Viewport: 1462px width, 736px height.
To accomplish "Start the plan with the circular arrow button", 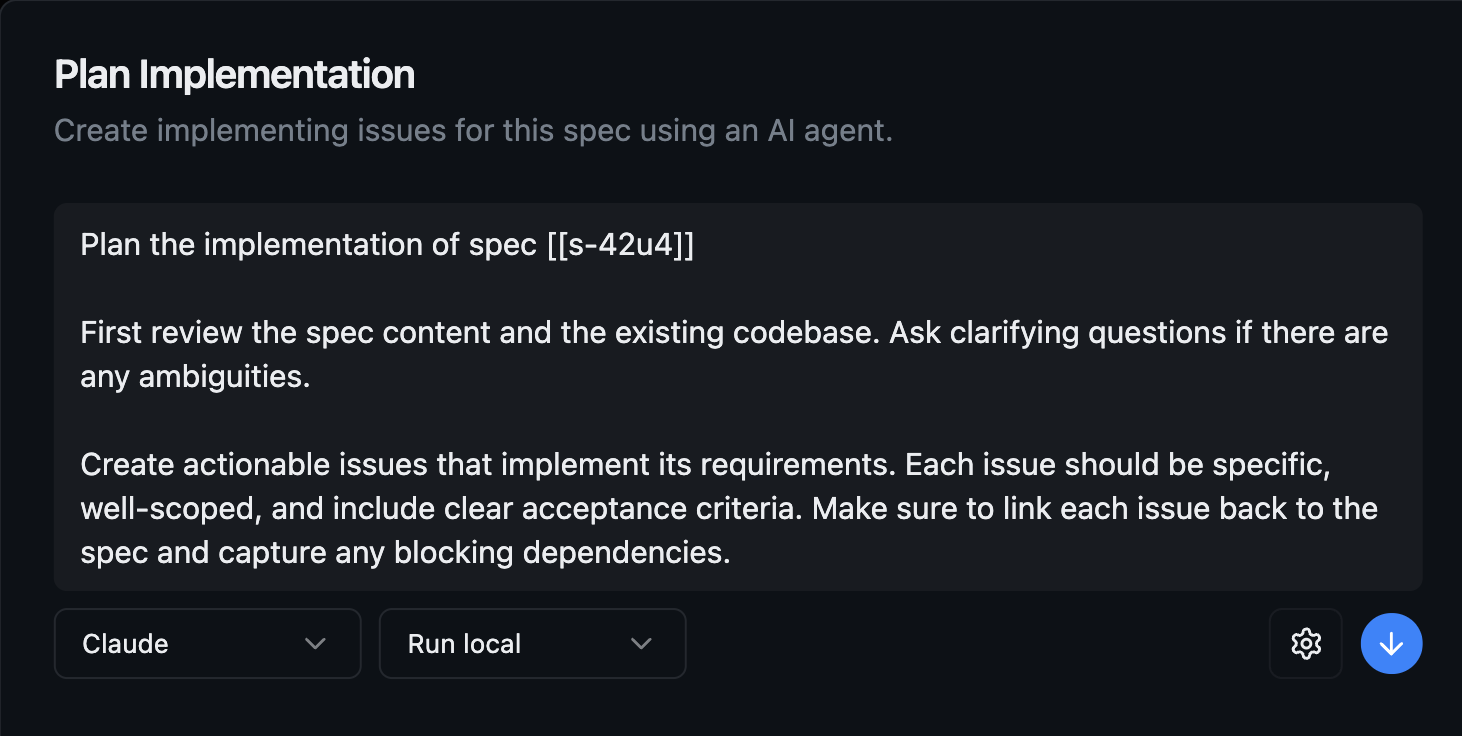I will pyautogui.click(x=1391, y=643).
